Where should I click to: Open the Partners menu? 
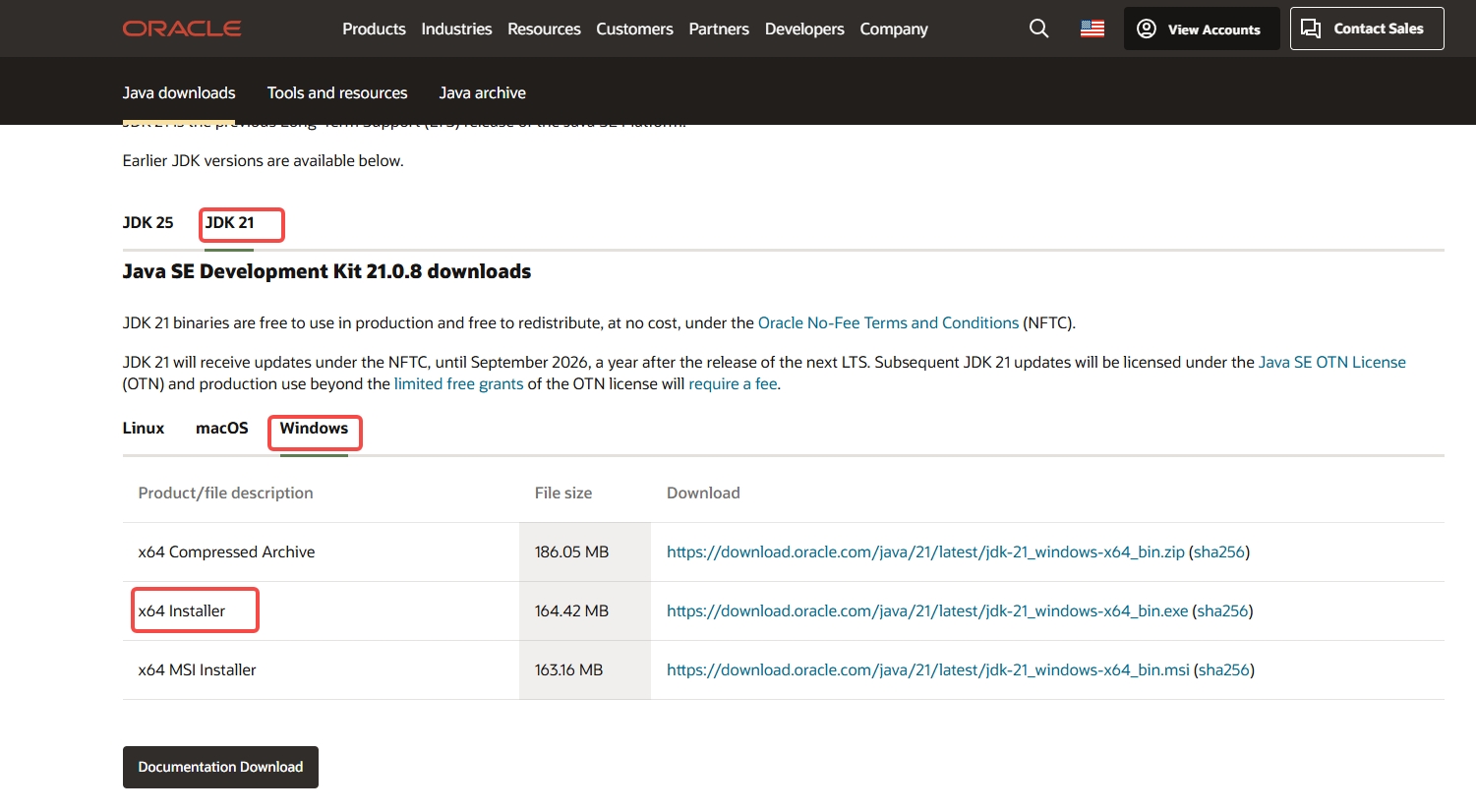click(x=719, y=29)
